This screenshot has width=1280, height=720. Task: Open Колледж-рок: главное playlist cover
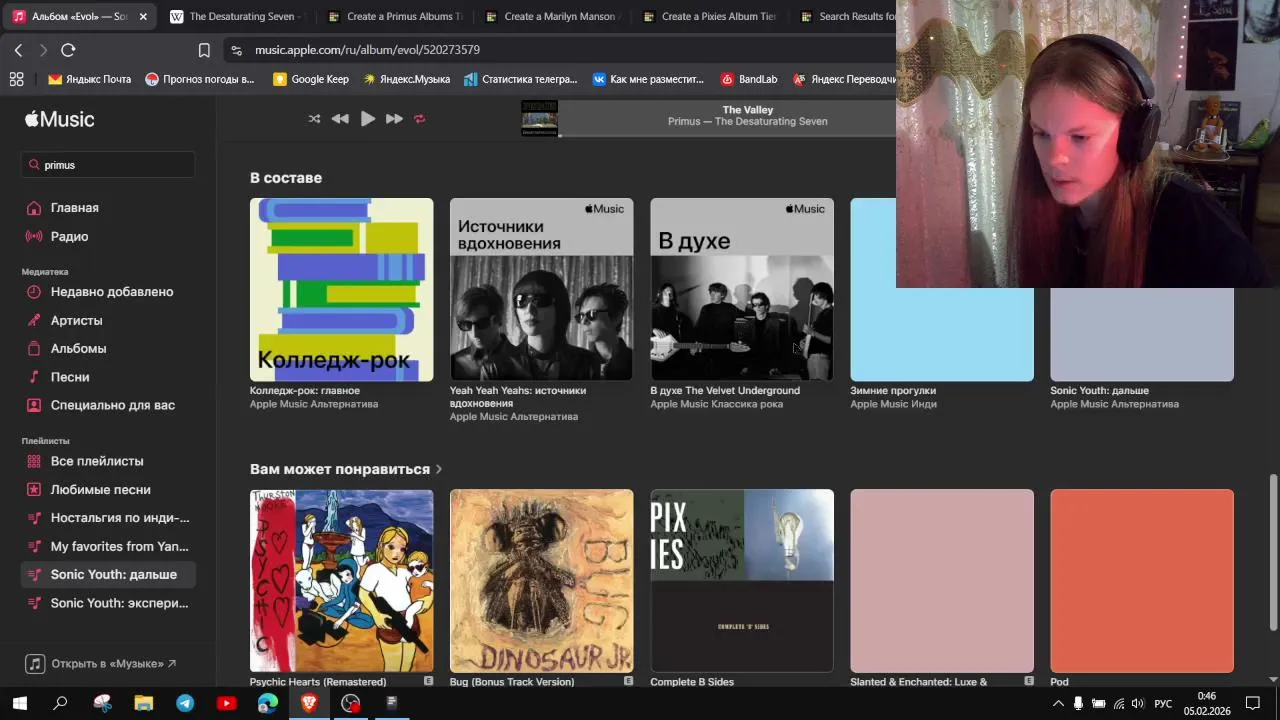342,290
